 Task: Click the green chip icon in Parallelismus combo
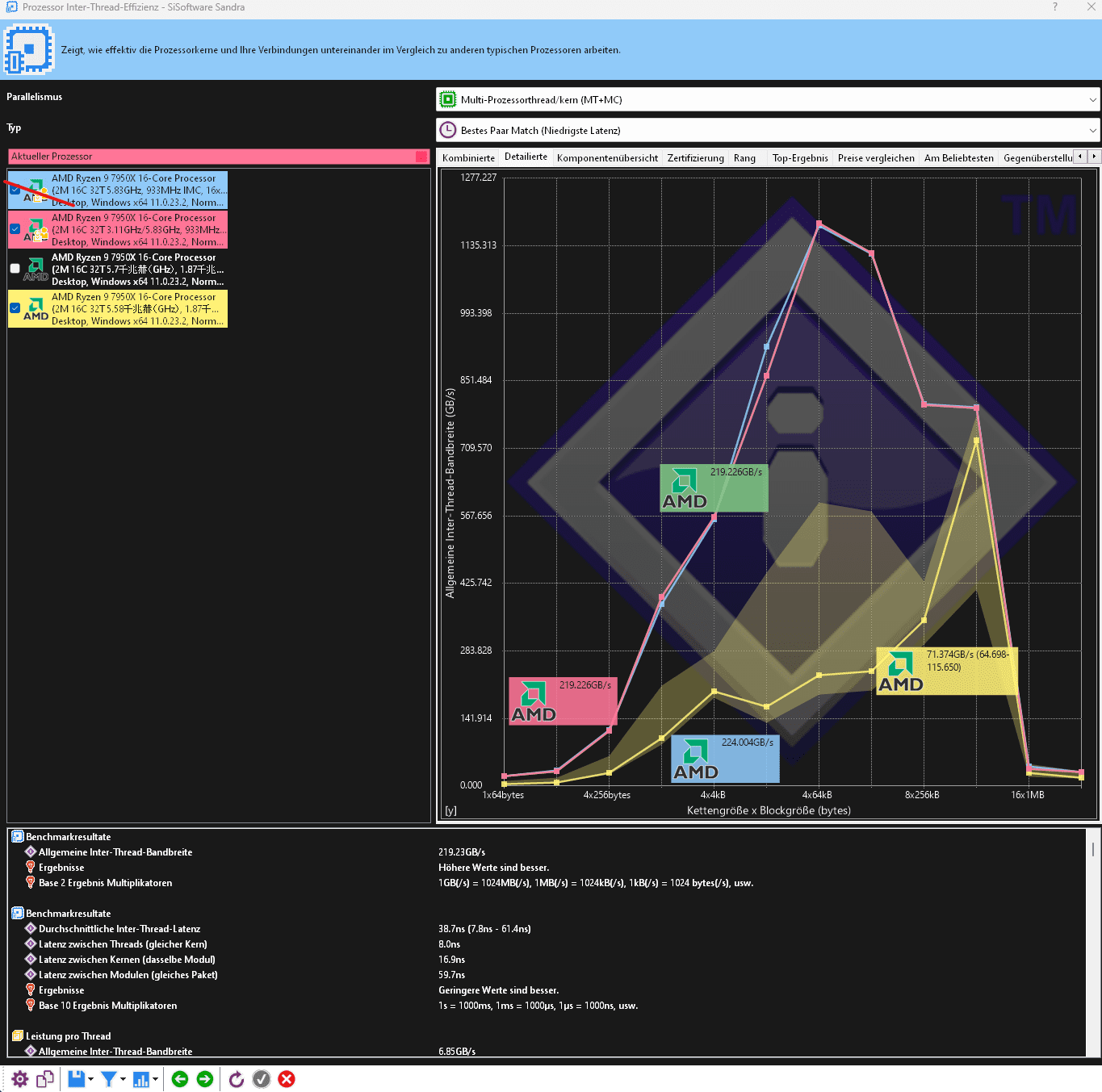[x=447, y=100]
